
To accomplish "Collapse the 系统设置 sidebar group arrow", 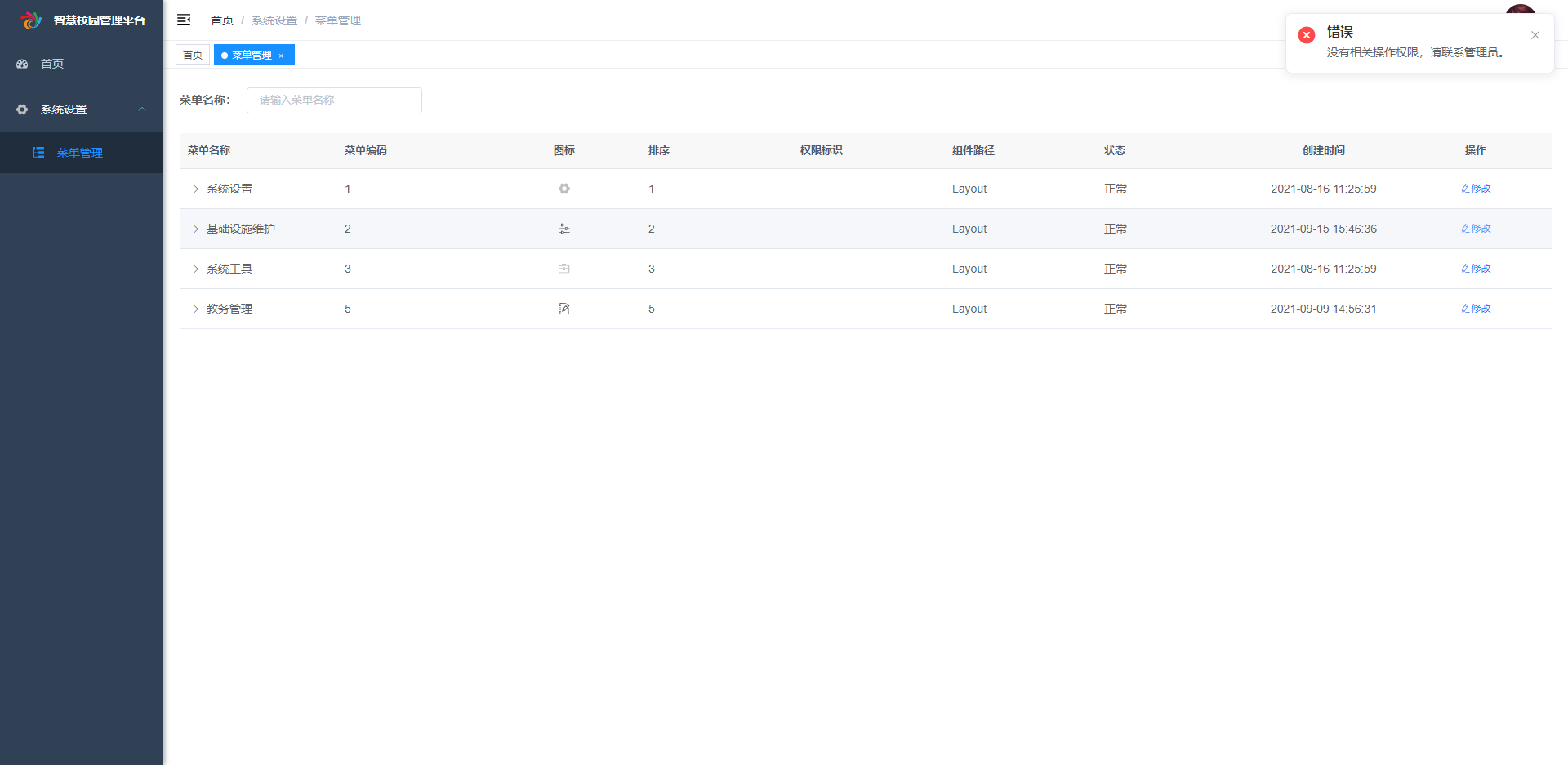I will coord(142,109).
